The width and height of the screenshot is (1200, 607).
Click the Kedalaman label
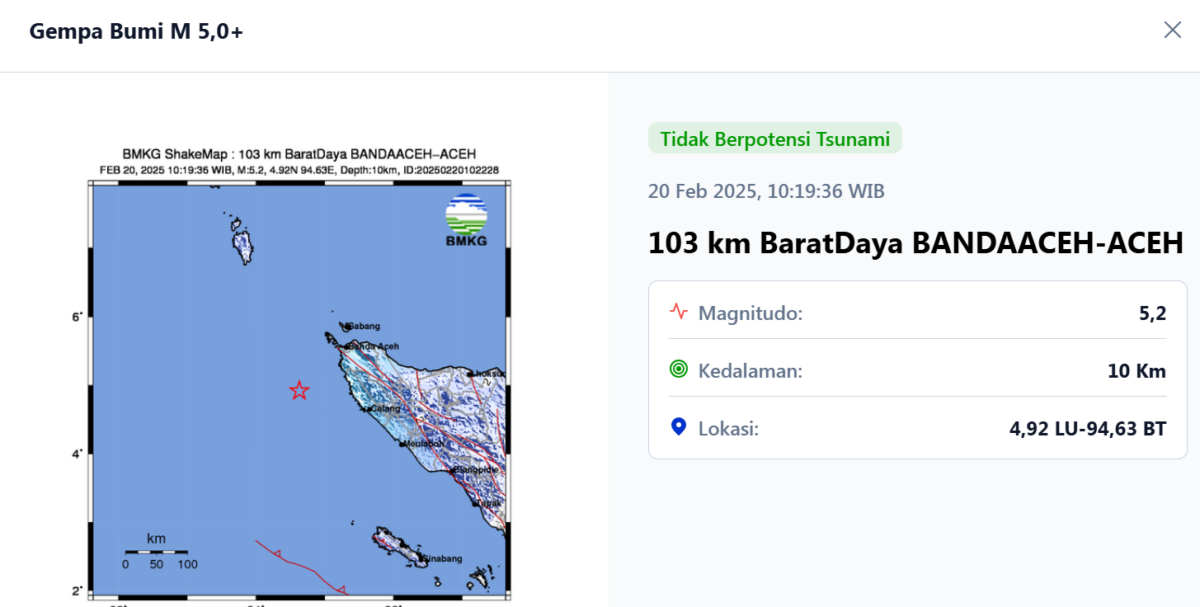click(750, 371)
